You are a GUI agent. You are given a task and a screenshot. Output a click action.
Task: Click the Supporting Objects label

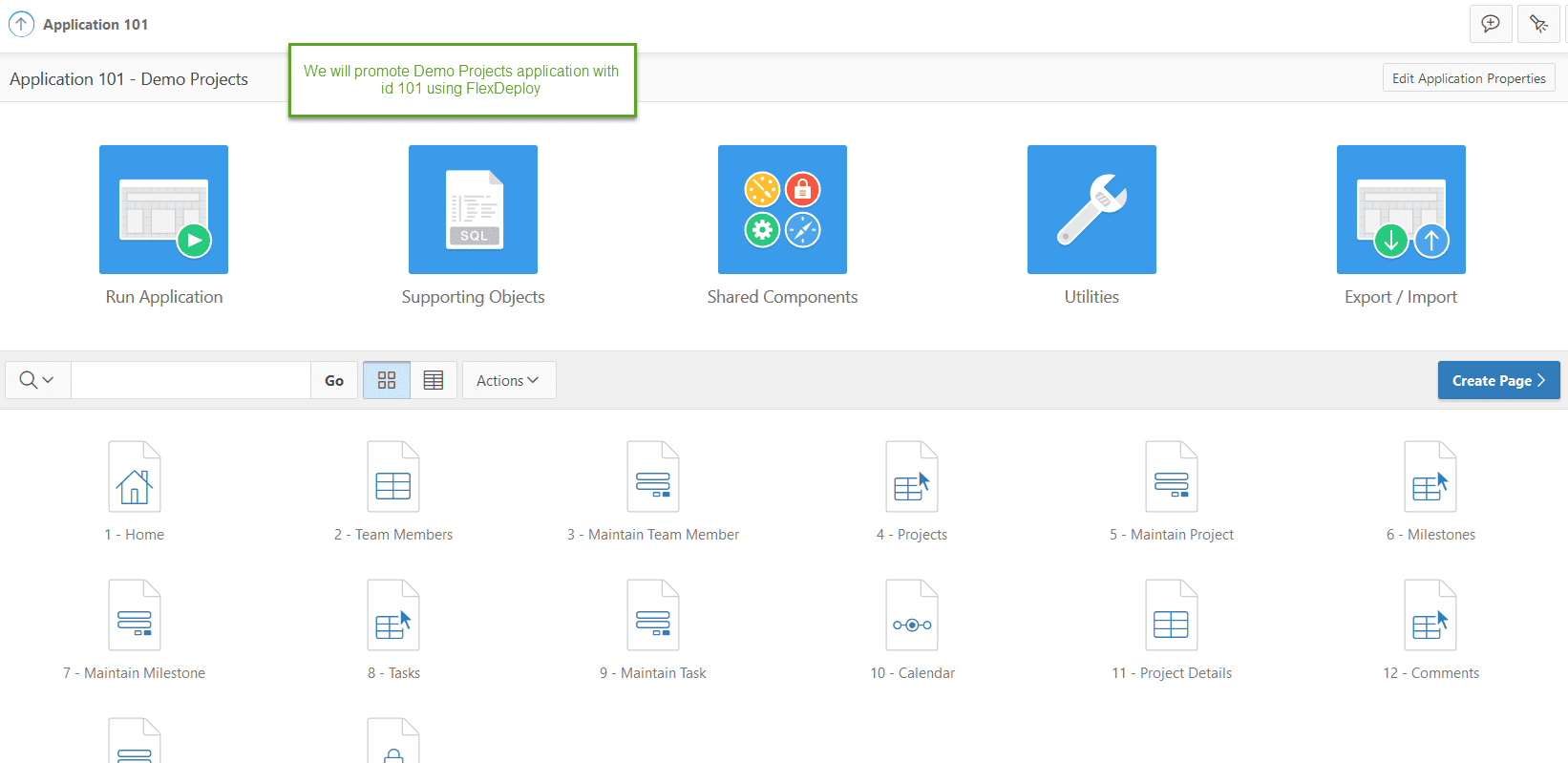[x=474, y=297]
